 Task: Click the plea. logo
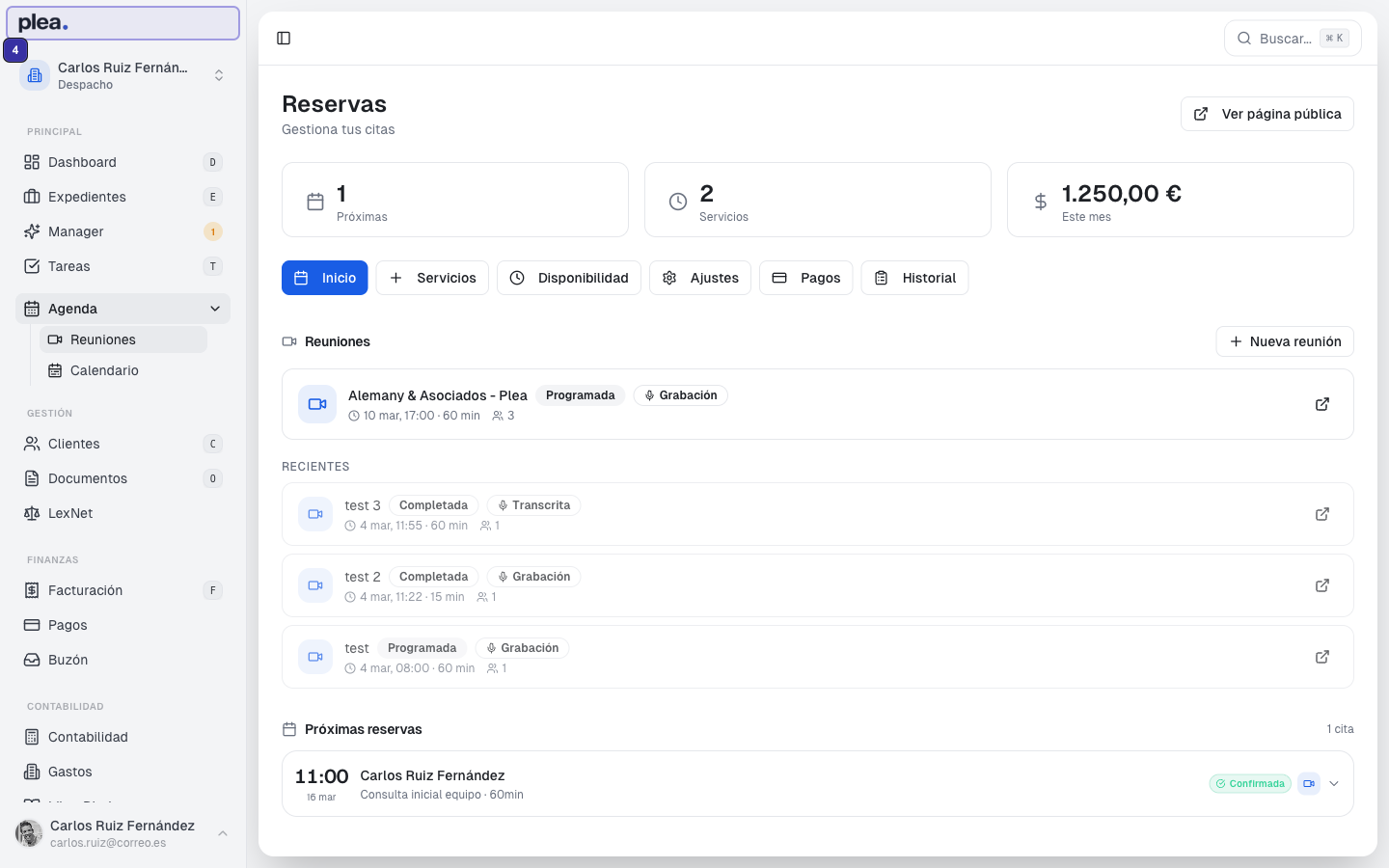click(x=43, y=23)
